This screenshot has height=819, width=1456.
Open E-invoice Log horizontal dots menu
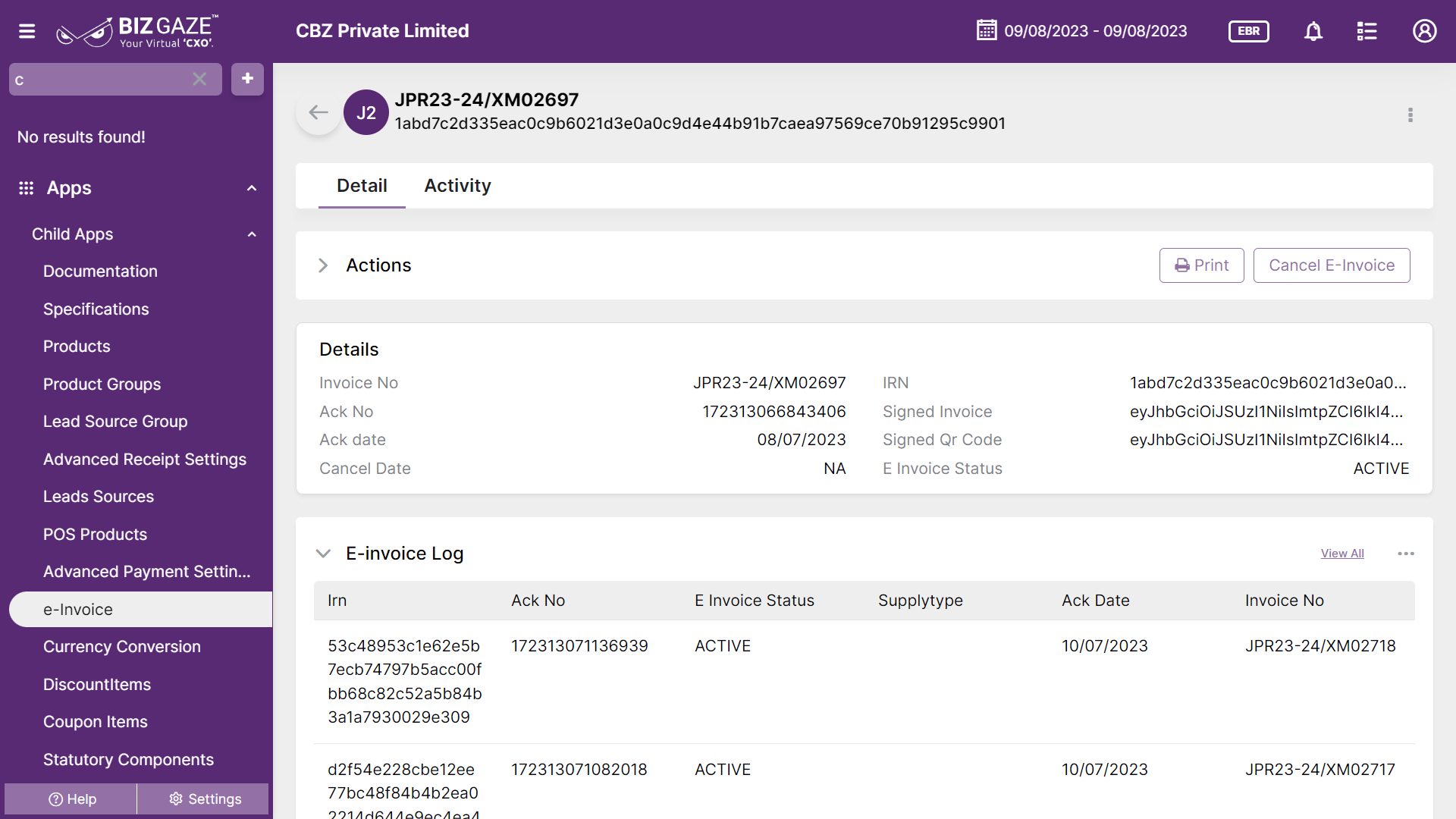pos(1405,554)
